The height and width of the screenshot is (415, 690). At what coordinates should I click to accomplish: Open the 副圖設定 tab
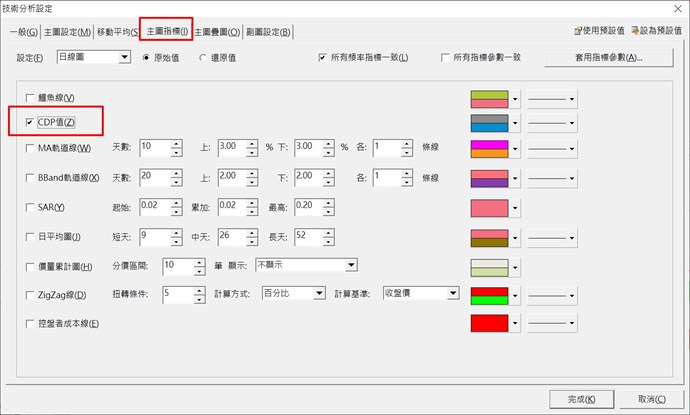(269, 33)
